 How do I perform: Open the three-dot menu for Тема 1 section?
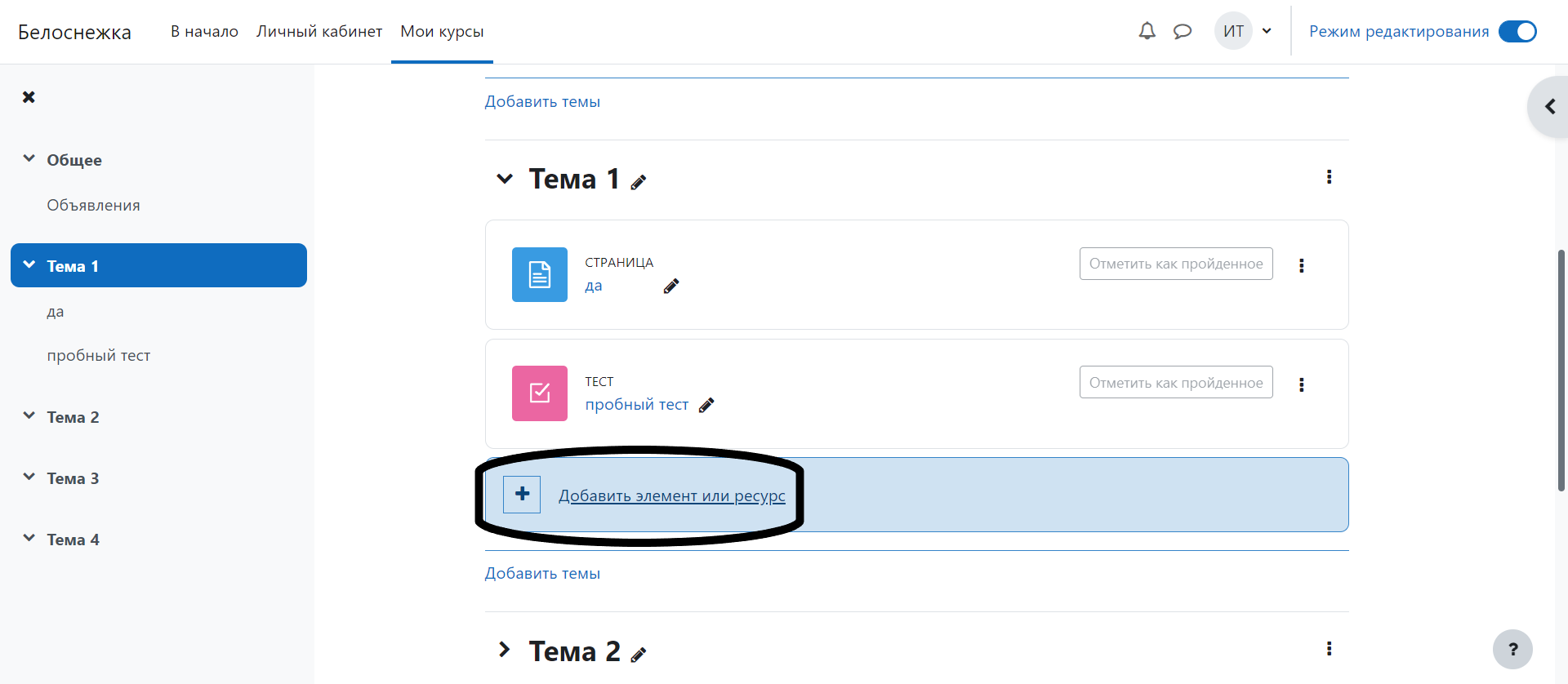[1329, 177]
